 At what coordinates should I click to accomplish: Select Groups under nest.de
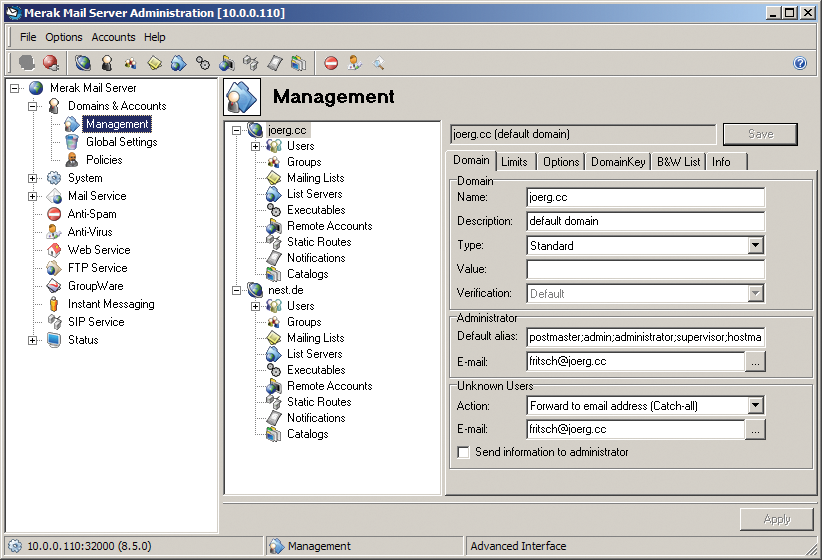[x=304, y=322]
